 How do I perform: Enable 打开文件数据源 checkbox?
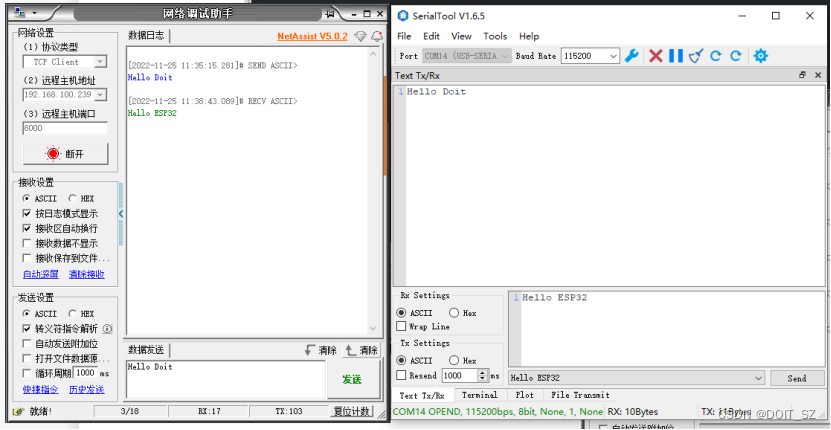tap(26, 358)
